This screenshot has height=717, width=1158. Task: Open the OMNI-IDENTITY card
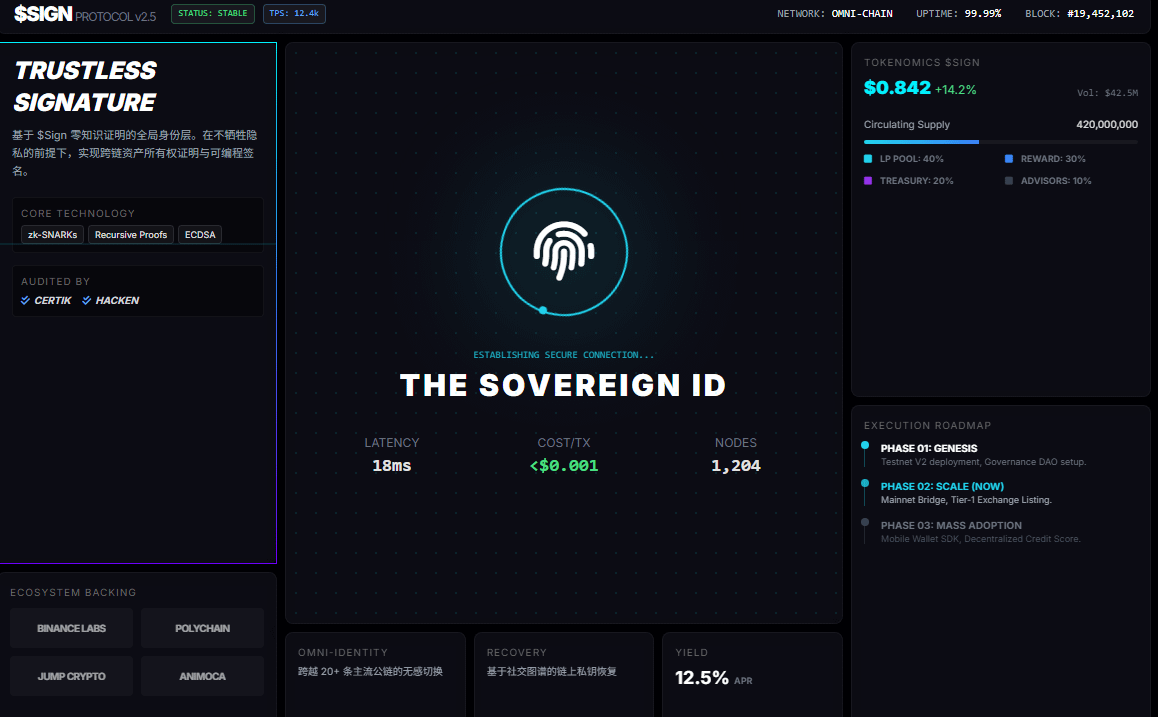375,674
